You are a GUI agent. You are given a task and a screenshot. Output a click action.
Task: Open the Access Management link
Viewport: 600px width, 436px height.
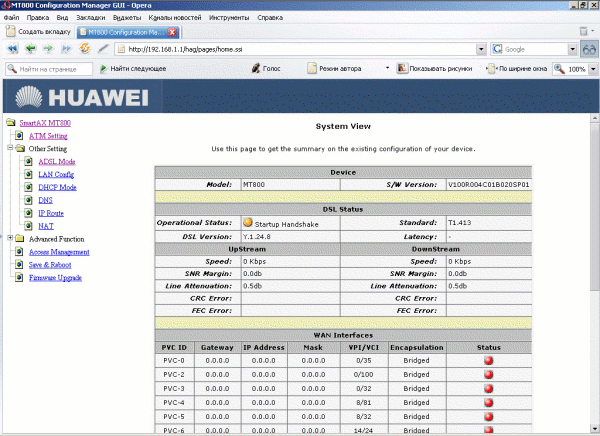click(59, 252)
